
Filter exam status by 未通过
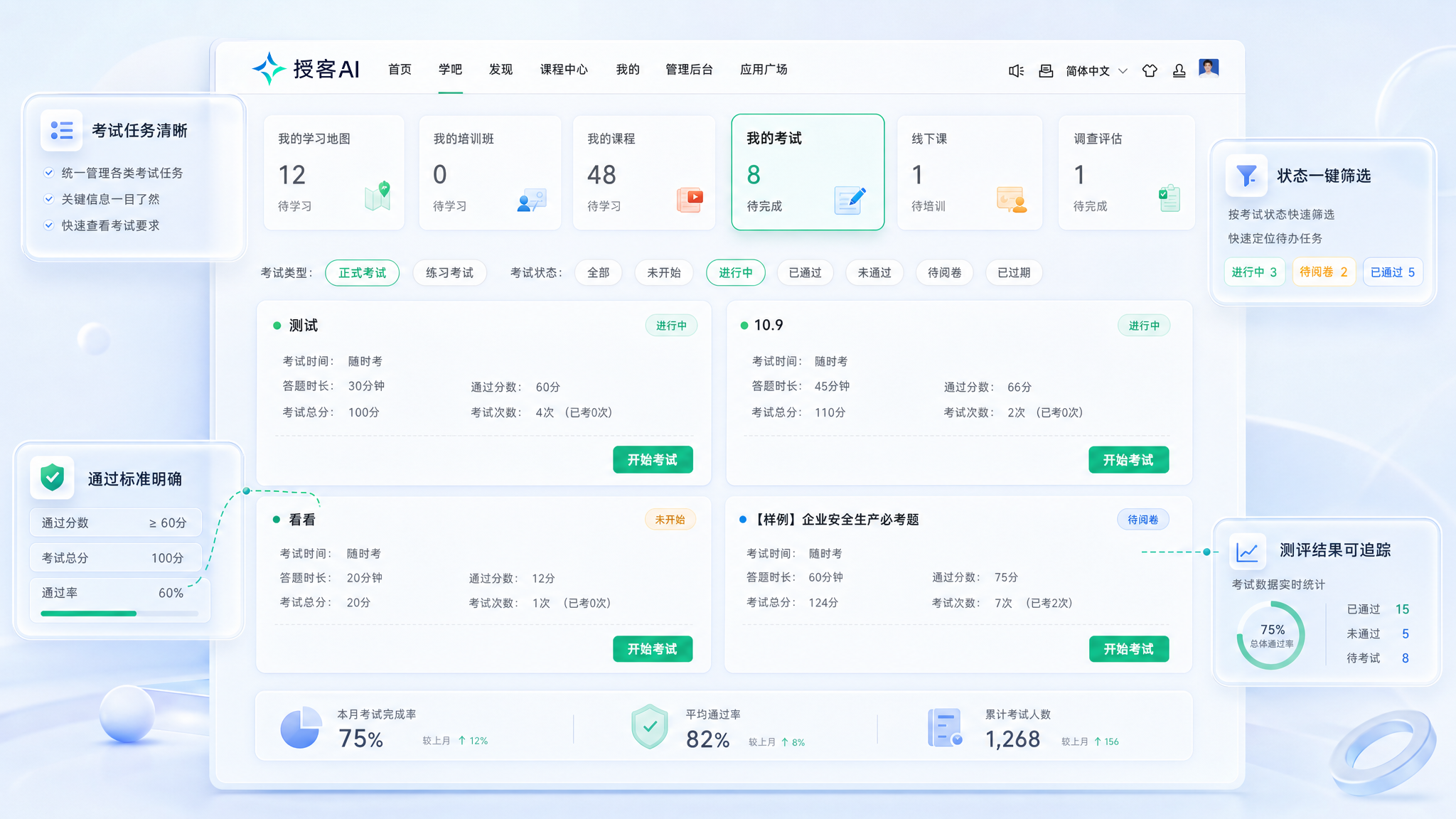coord(874,273)
